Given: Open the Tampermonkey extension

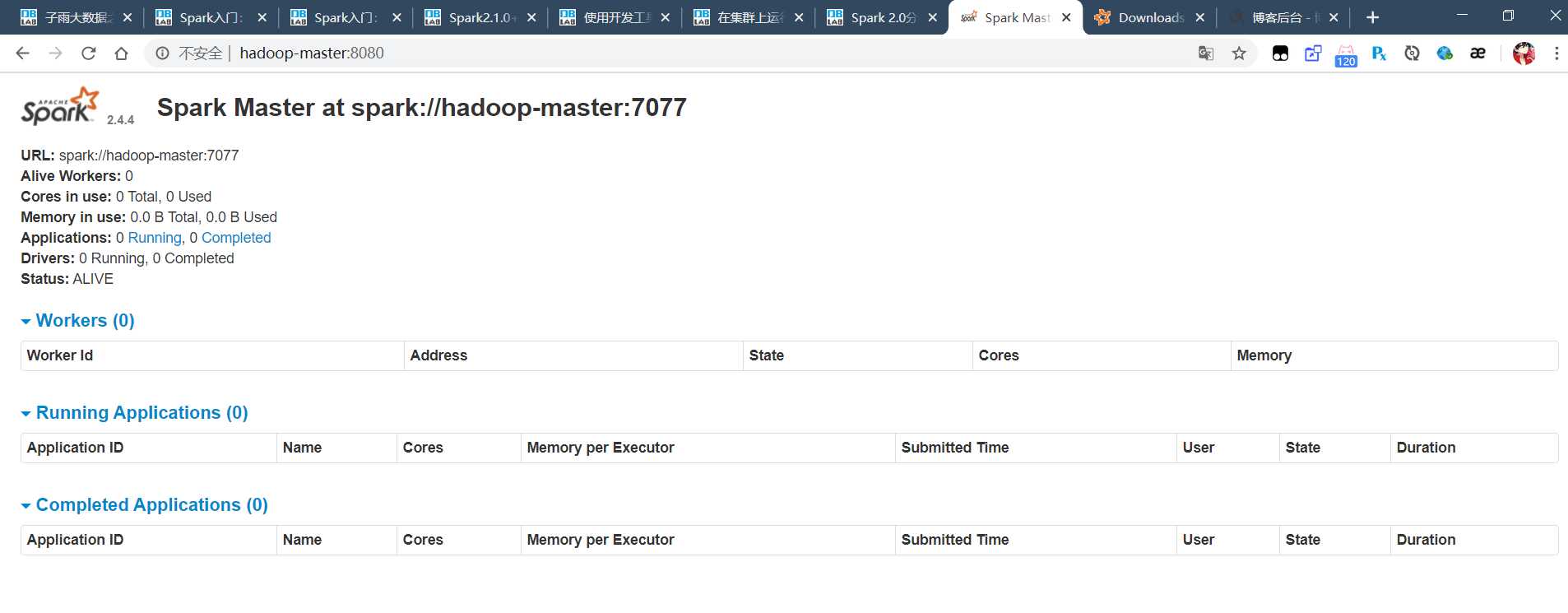Looking at the screenshot, I should 1280,53.
